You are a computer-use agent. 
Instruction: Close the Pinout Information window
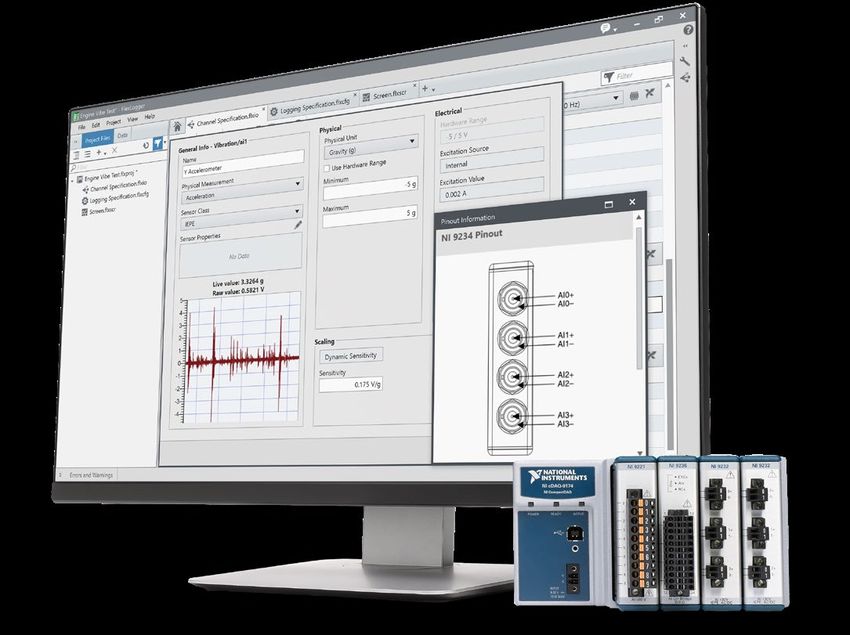coord(632,202)
